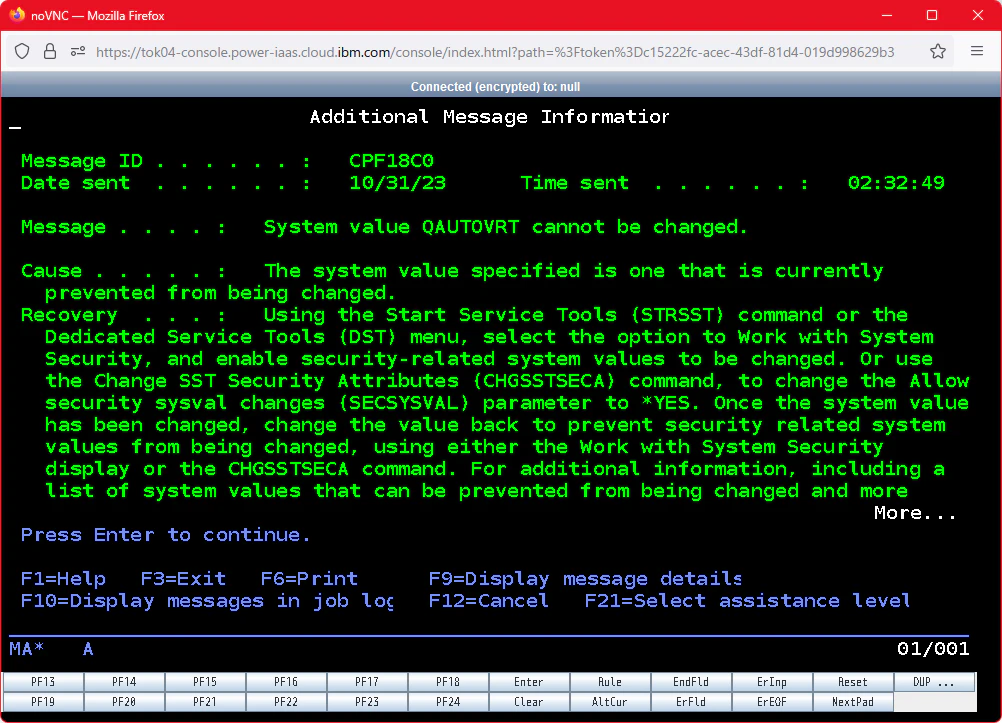The width and height of the screenshot is (1002, 723).
Task: Click the PF22 key button
Action: [286, 702]
